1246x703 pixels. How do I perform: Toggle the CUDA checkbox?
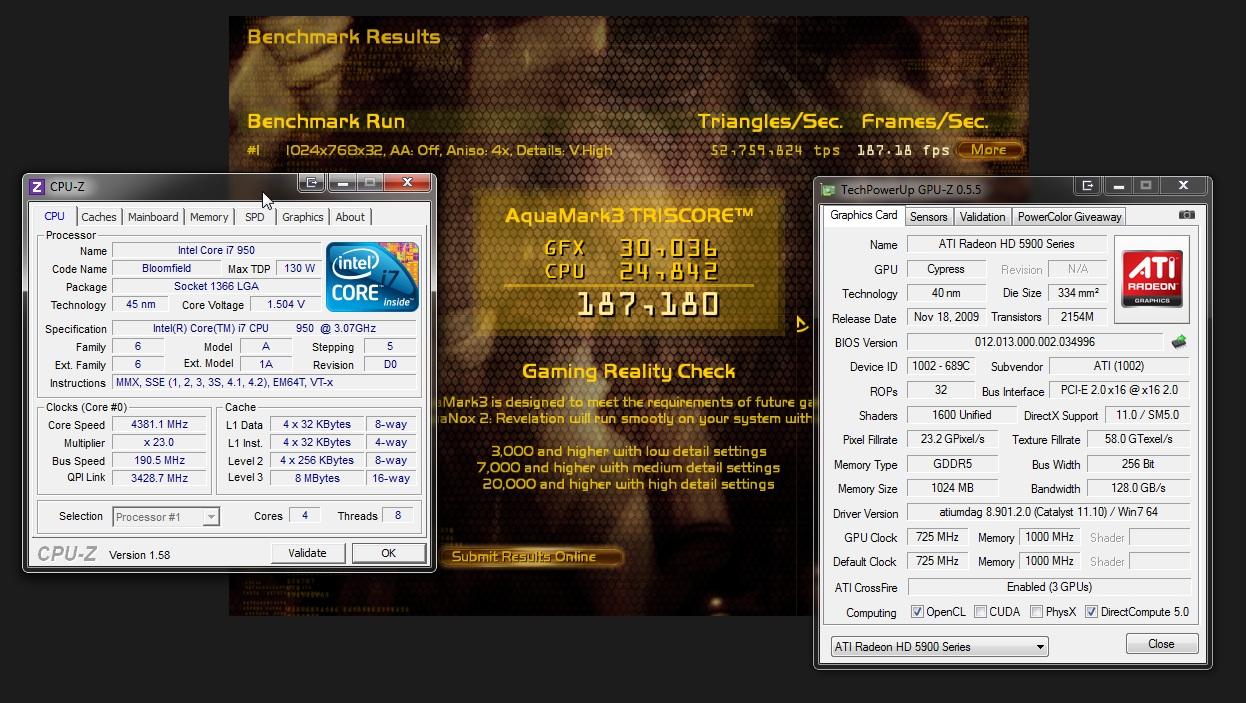pyautogui.click(x=980, y=612)
